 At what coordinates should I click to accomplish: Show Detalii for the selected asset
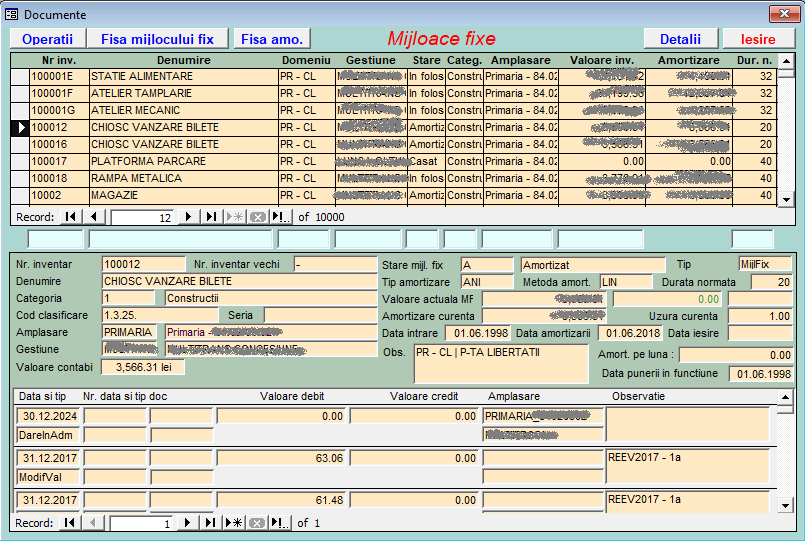pos(680,39)
